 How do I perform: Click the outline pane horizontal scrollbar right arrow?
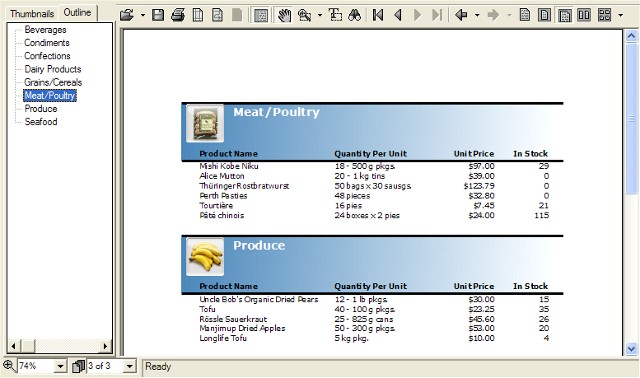pos(106,347)
